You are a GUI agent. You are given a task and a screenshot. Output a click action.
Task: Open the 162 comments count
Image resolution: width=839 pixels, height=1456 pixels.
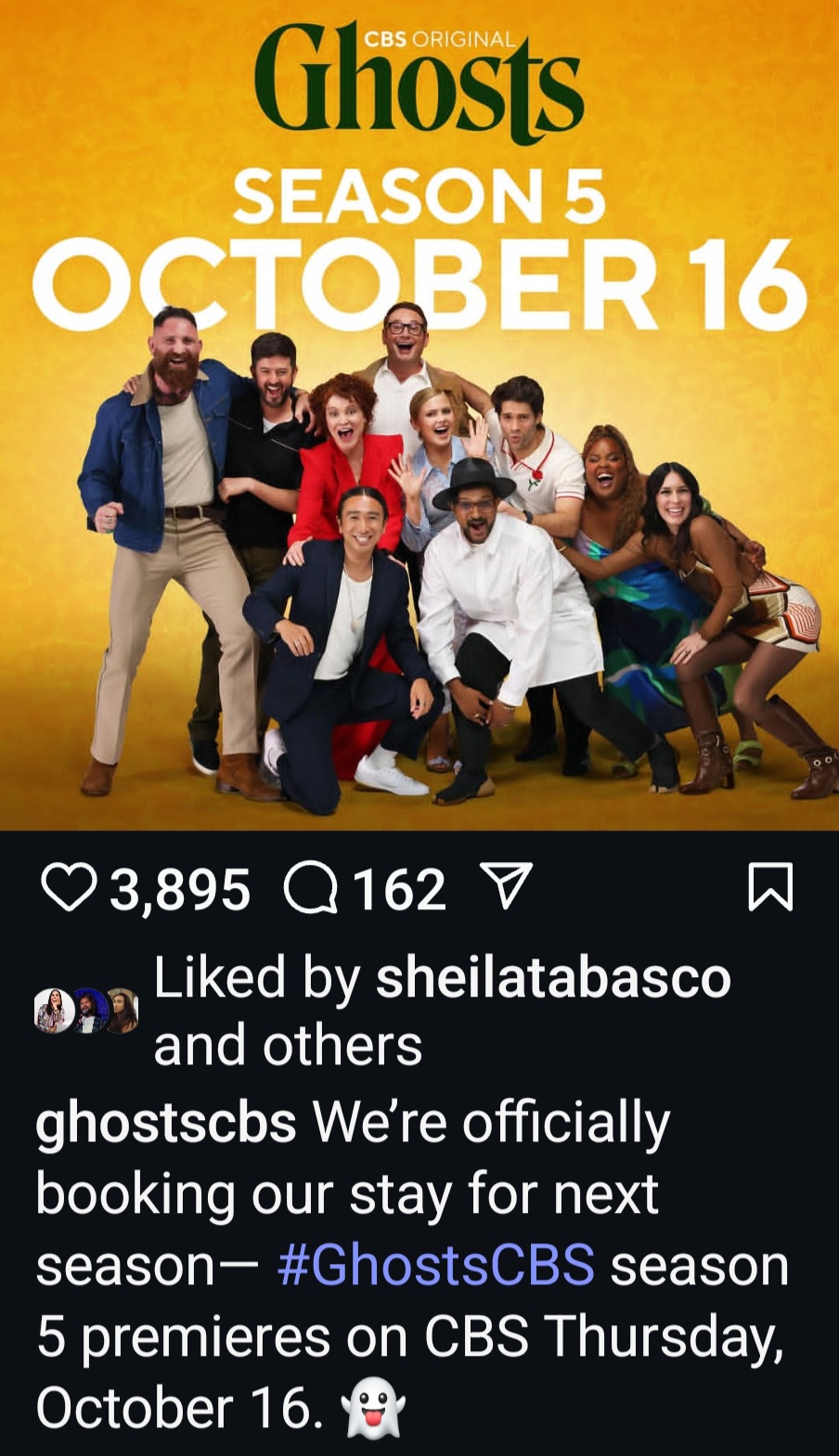coord(399,890)
